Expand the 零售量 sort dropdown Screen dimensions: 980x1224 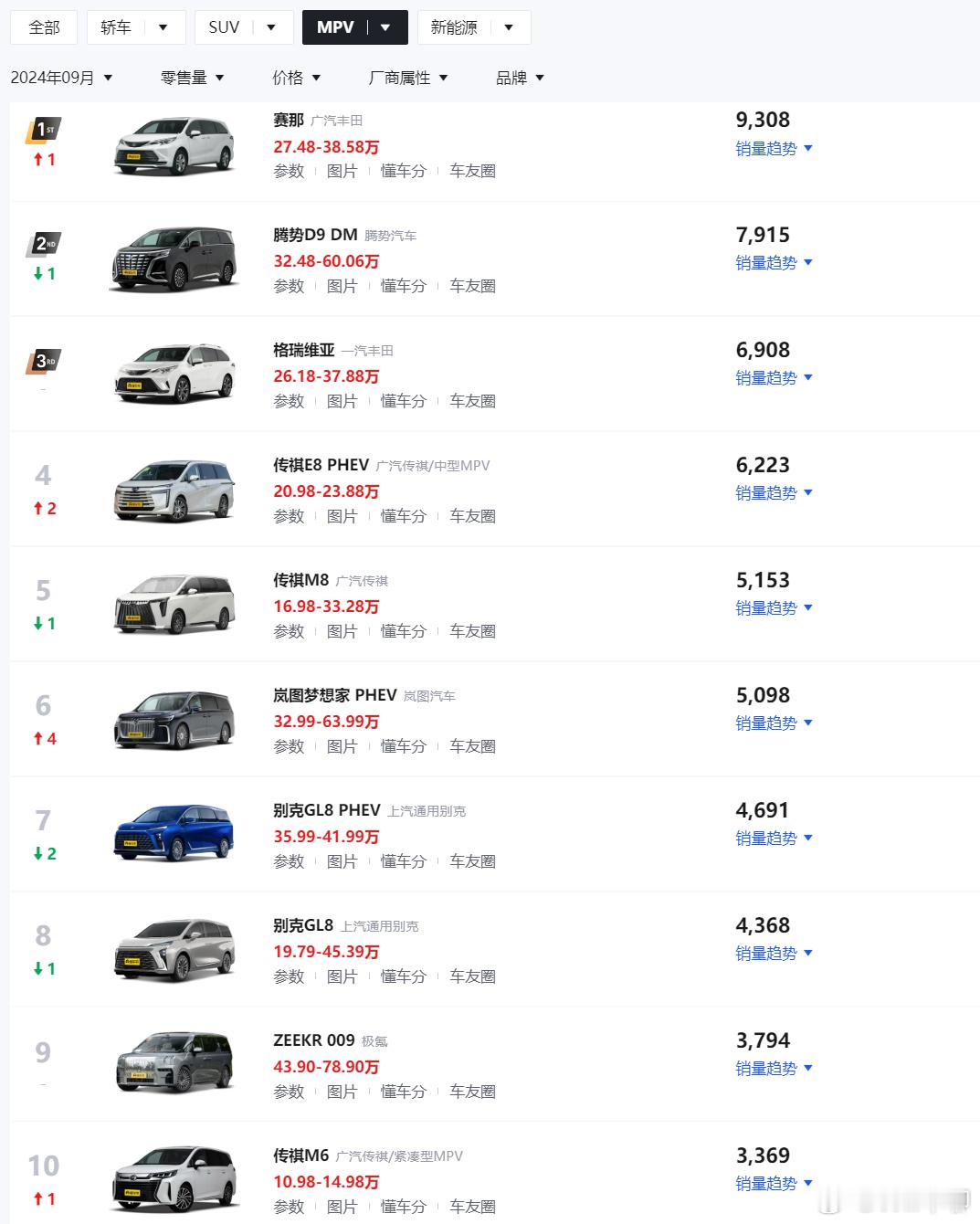click(x=192, y=78)
